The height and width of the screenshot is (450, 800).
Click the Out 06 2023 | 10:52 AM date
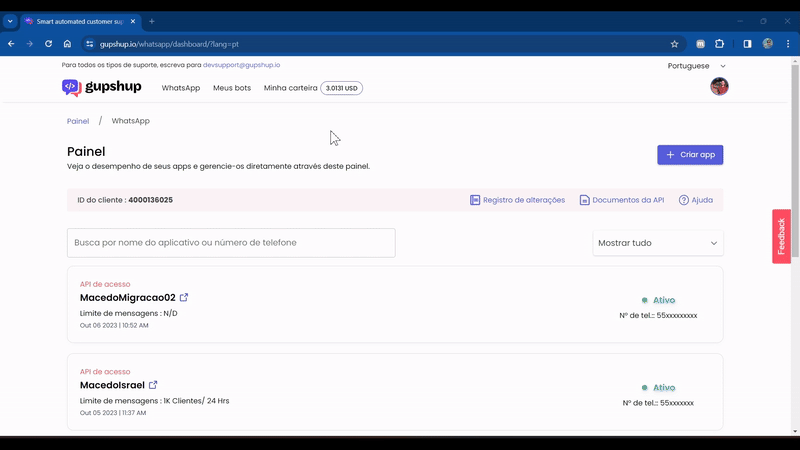114,326
